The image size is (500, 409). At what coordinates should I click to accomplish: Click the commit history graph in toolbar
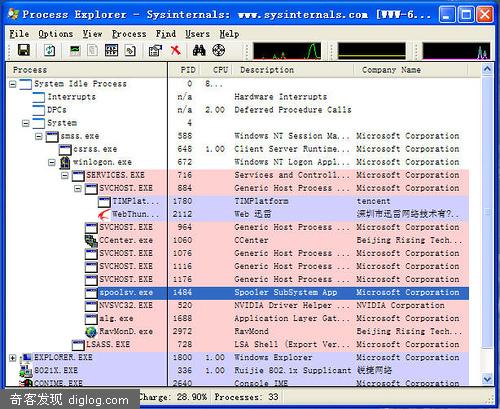click(372, 51)
